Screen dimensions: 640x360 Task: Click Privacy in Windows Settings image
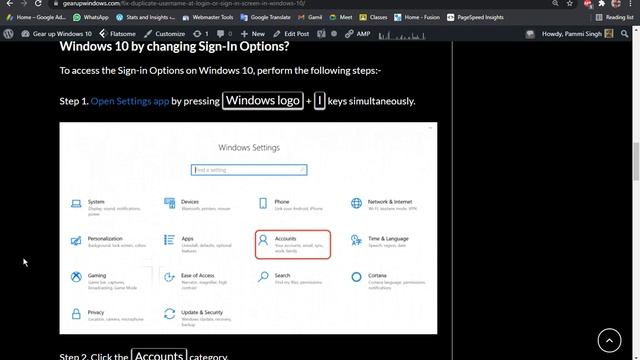click(107, 315)
